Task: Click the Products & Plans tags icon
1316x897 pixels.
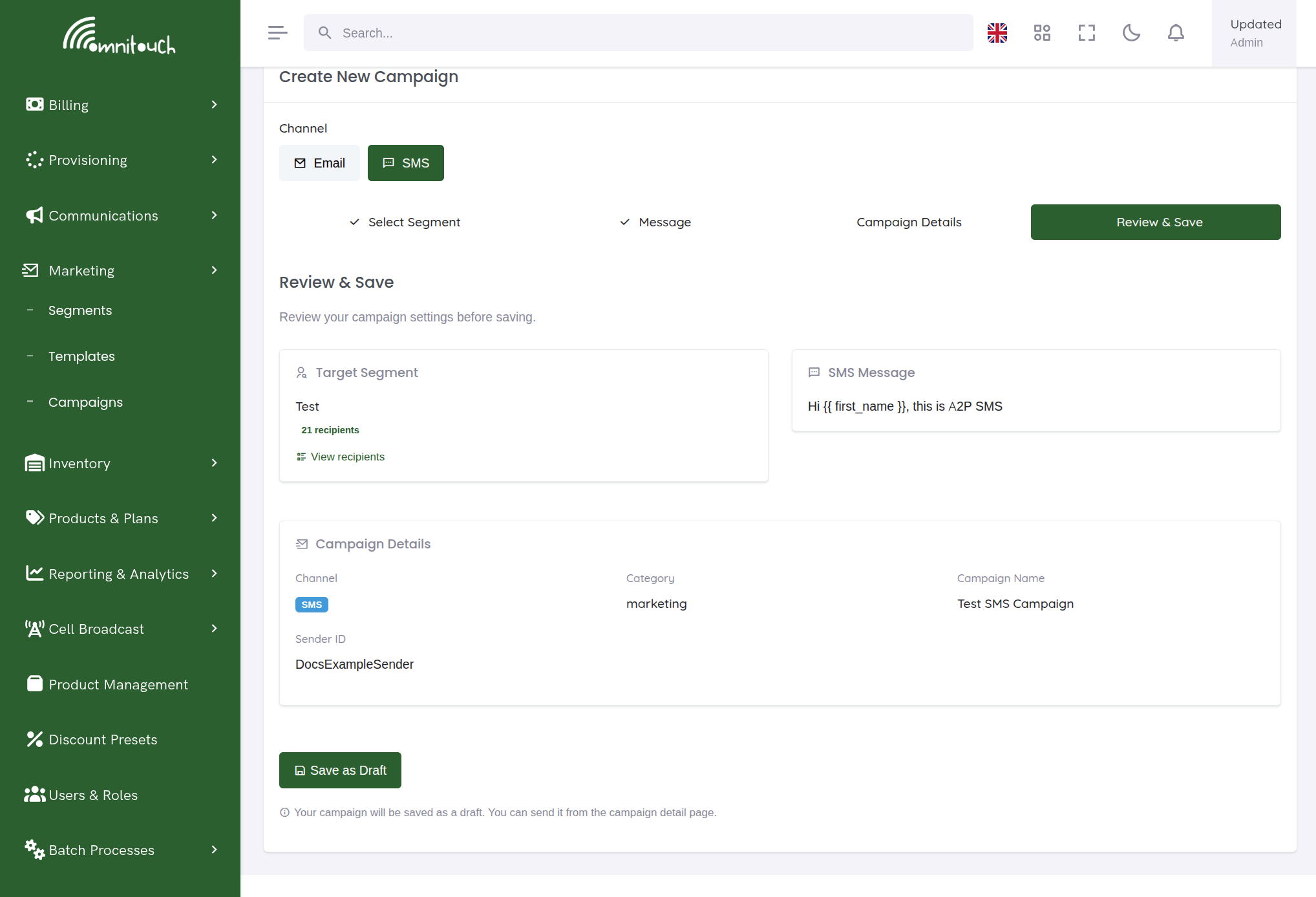Action: click(x=35, y=517)
